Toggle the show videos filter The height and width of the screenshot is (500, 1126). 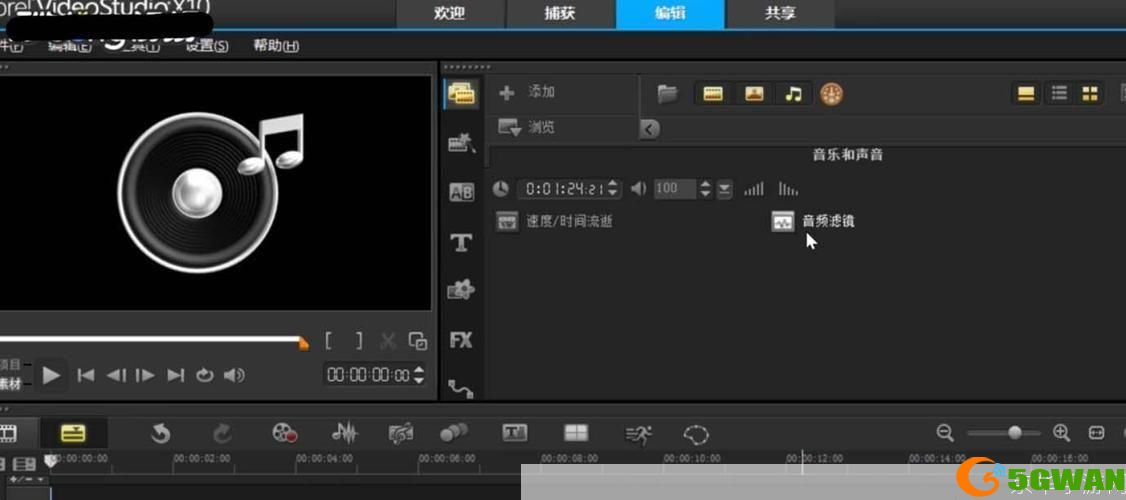[x=713, y=93]
